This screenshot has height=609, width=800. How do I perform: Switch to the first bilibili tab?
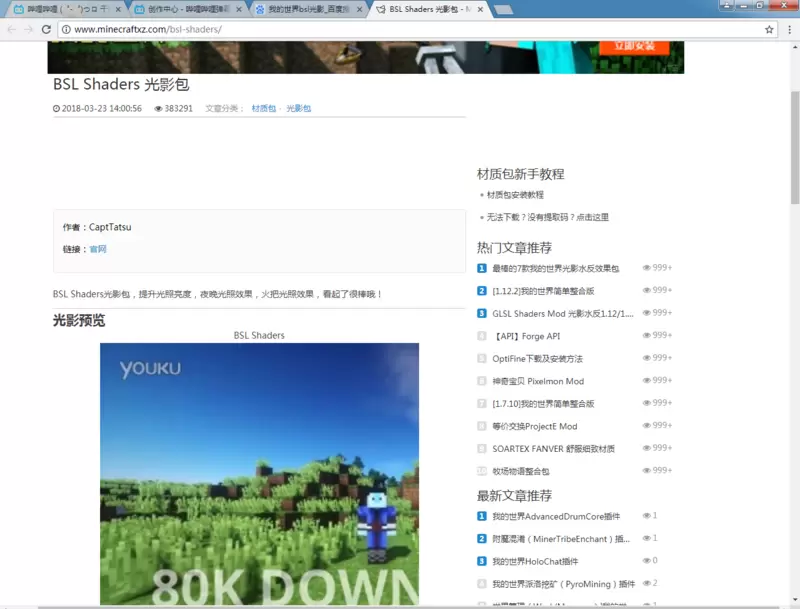click(66, 9)
